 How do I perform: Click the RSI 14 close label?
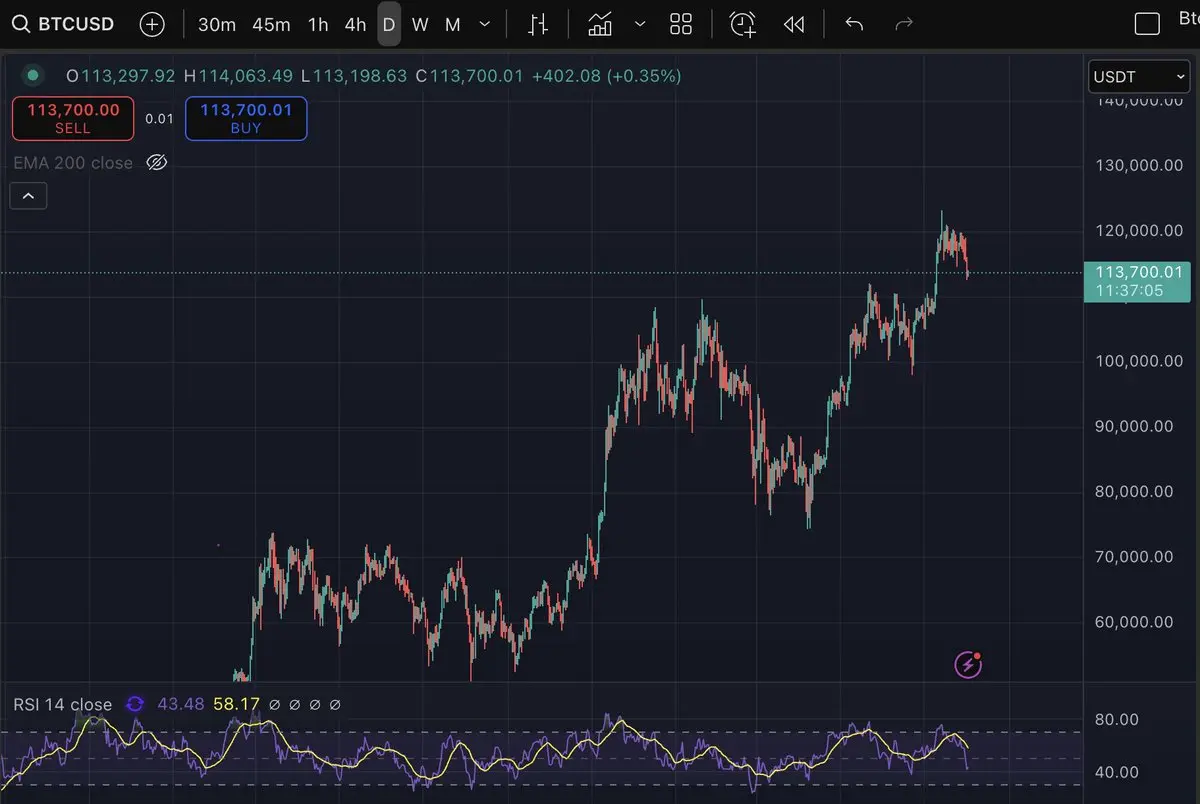[x=63, y=705]
